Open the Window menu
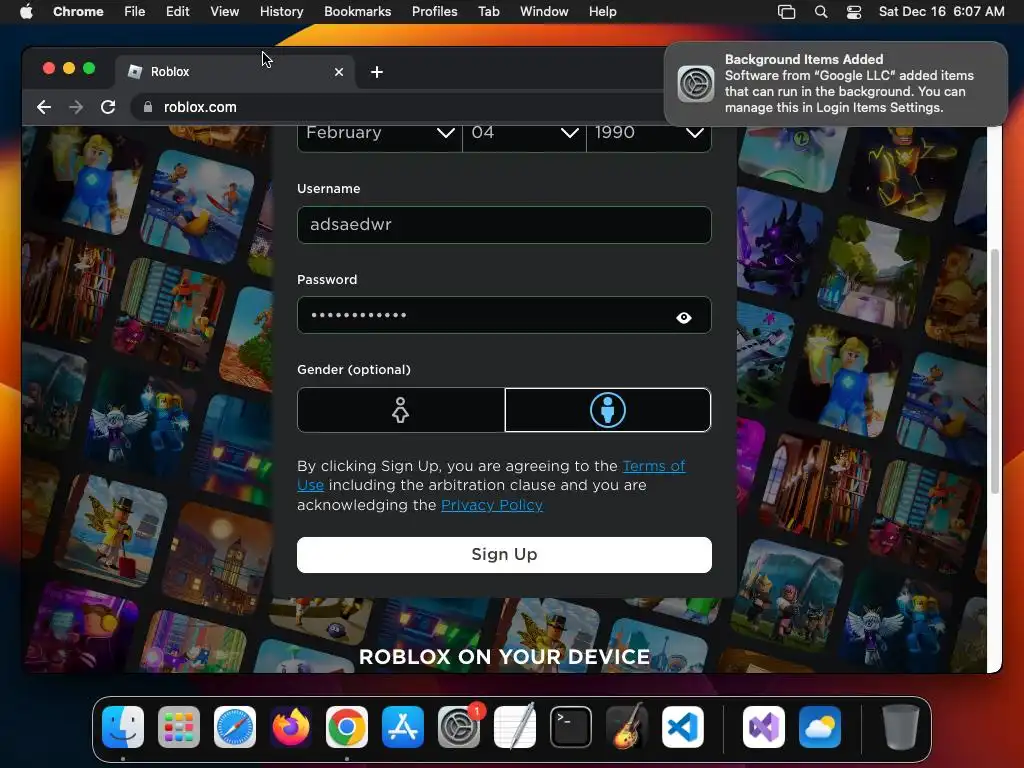 (x=544, y=12)
